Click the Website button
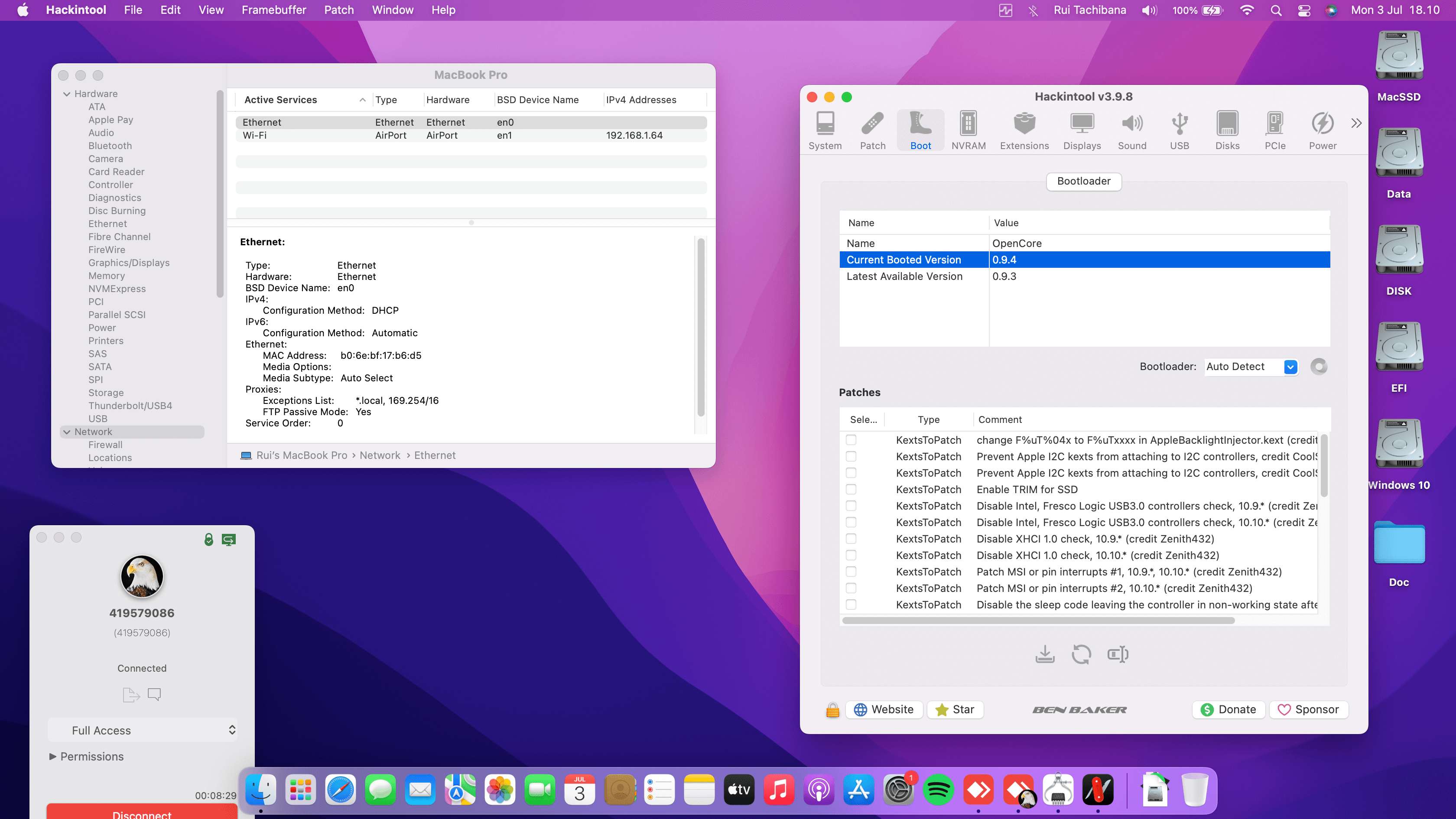 (884, 709)
